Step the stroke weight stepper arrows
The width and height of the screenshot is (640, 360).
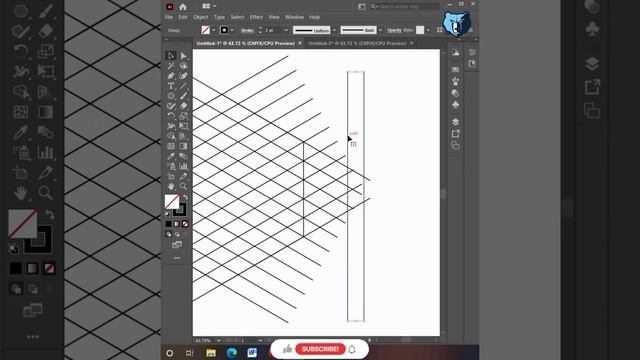[260, 30]
